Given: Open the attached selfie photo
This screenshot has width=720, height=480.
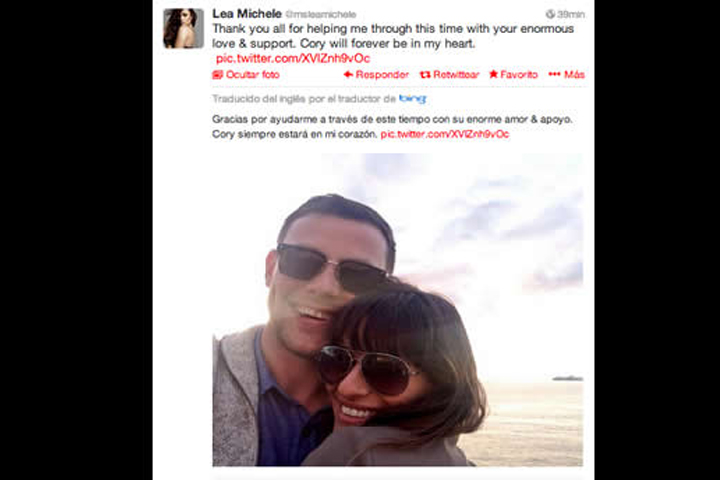Looking at the screenshot, I should [398, 310].
